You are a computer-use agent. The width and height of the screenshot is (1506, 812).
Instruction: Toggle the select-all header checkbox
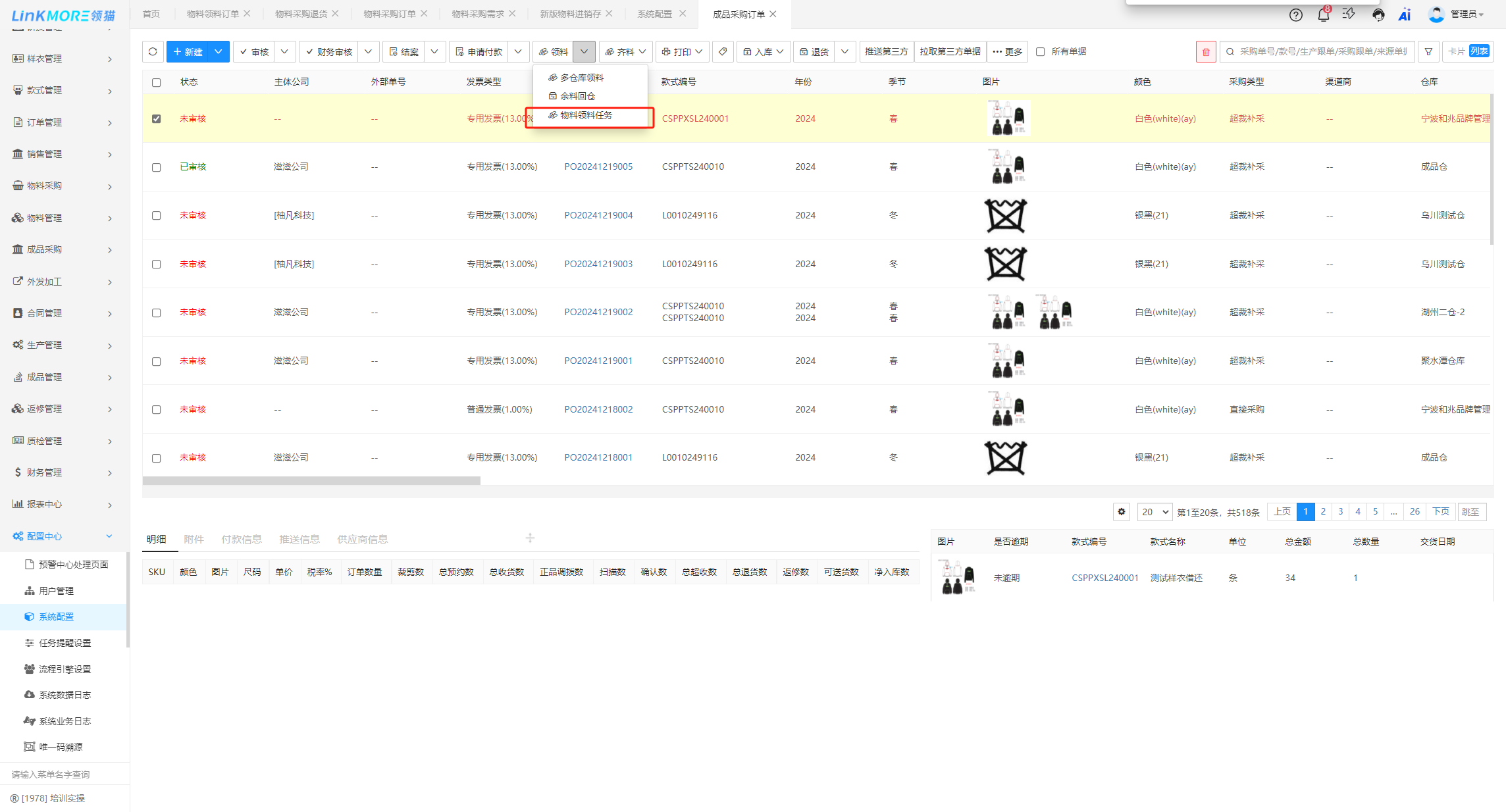click(x=156, y=82)
